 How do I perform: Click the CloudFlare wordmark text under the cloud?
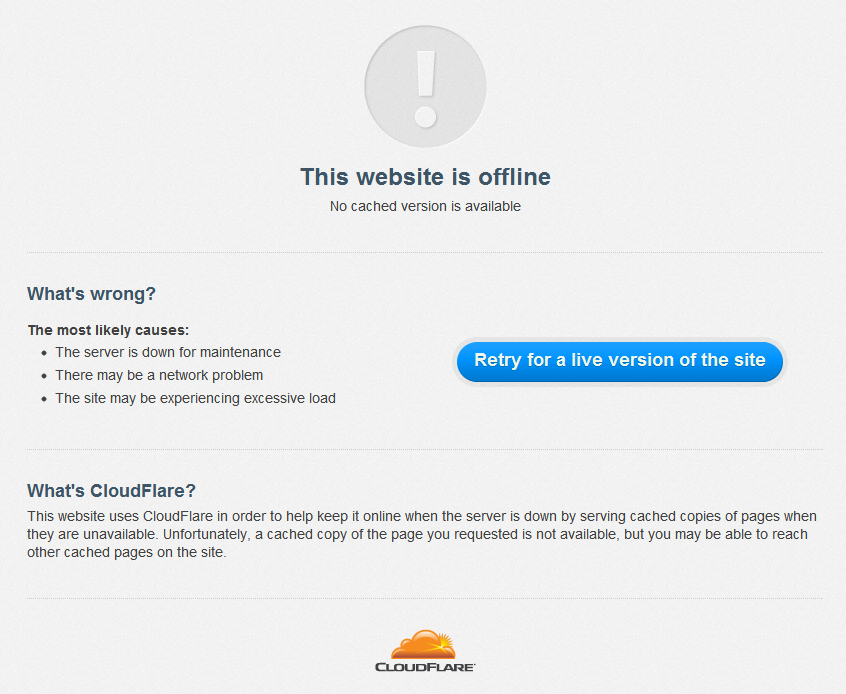[x=425, y=667]
